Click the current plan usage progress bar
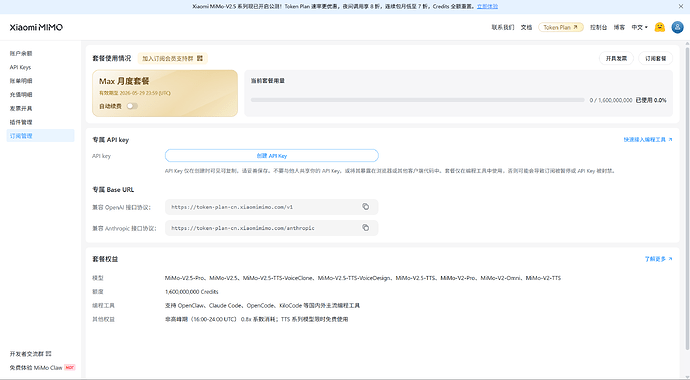 click(x=418, y=100)
